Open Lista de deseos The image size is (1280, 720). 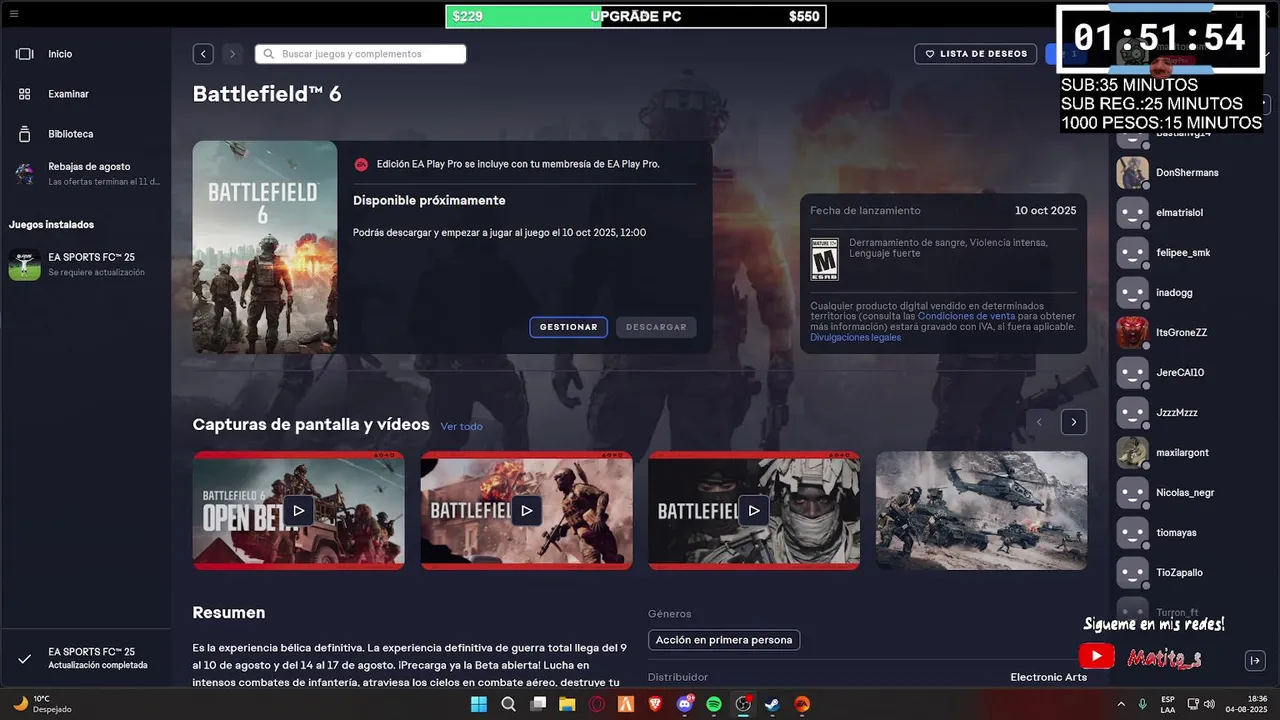(x=975, y=54)
